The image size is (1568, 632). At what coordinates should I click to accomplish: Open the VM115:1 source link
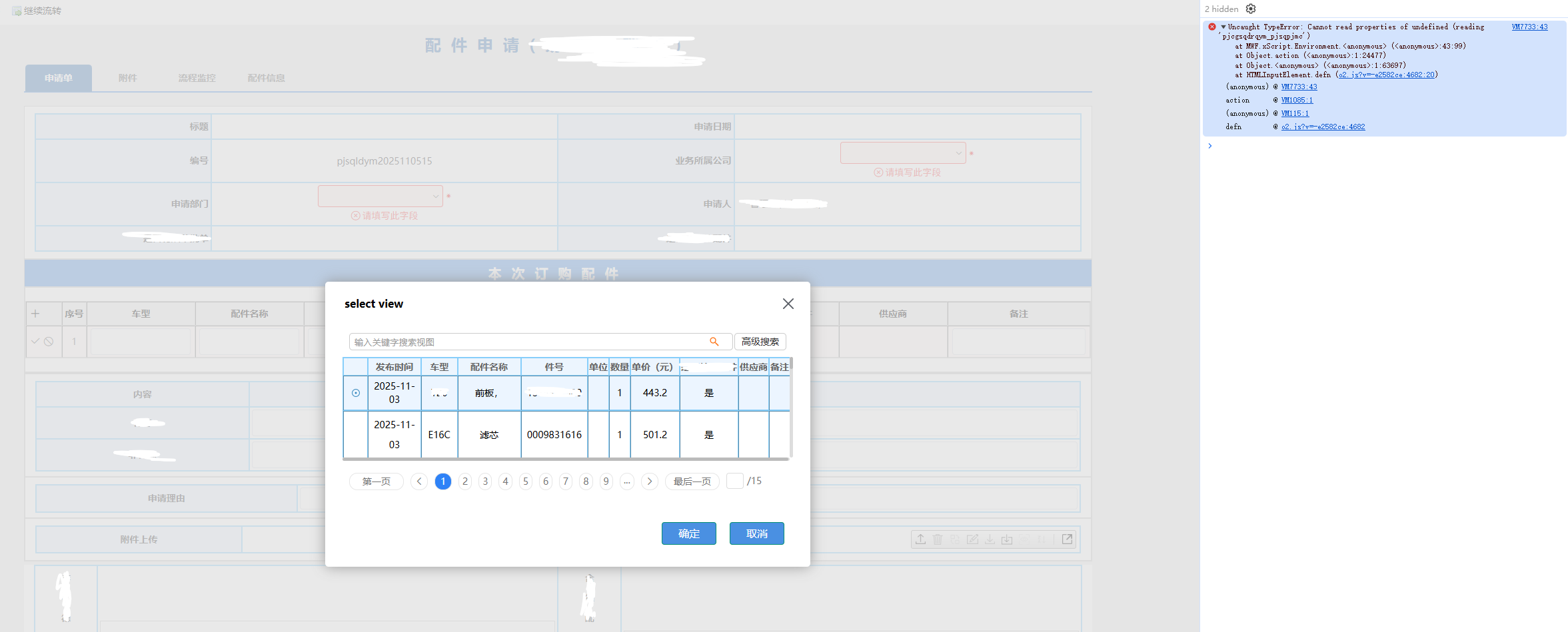[1295, 113]
